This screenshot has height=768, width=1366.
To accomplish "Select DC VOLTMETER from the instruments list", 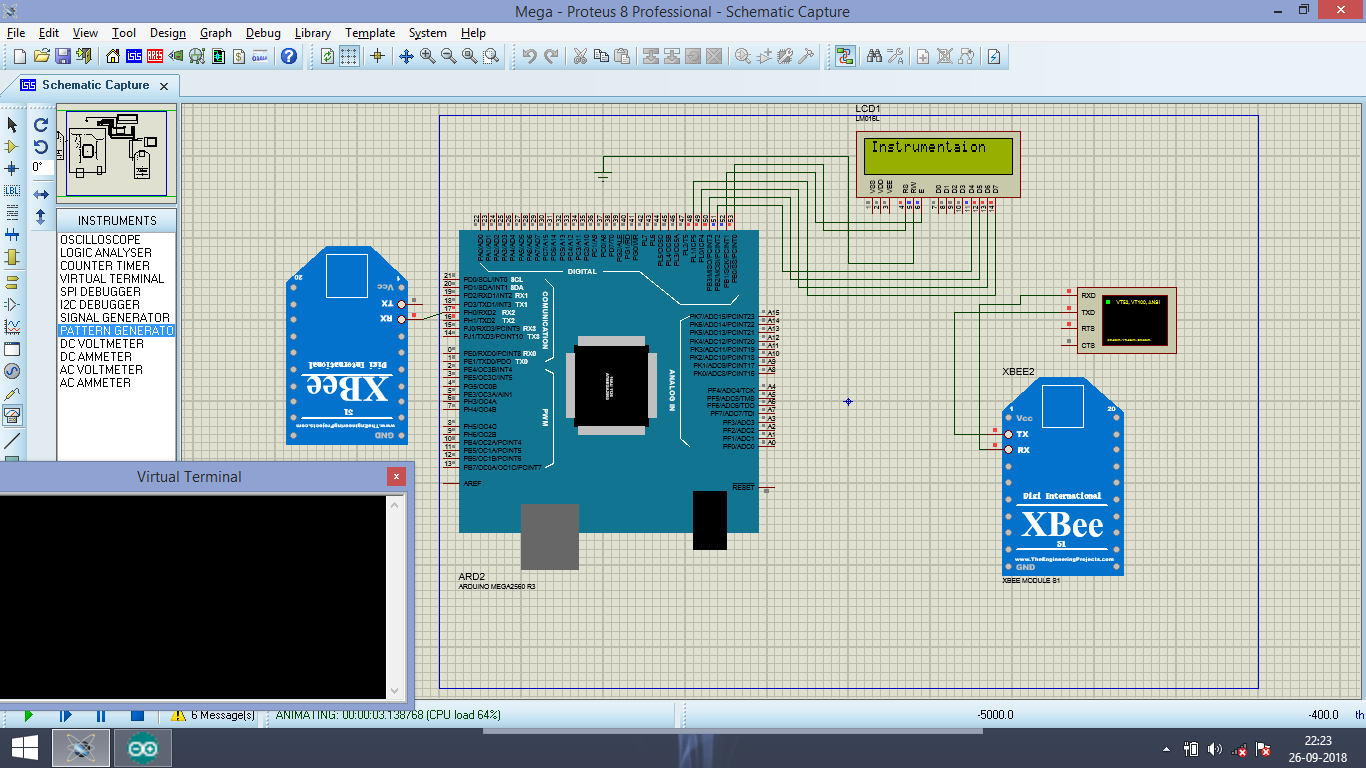I will (x=102, y=344).
